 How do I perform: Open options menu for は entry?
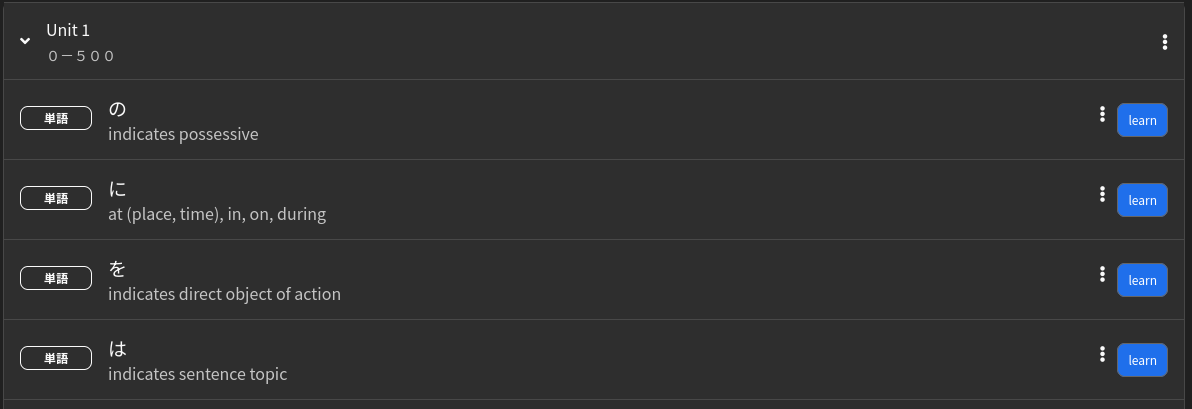(x=1102, y=354)
